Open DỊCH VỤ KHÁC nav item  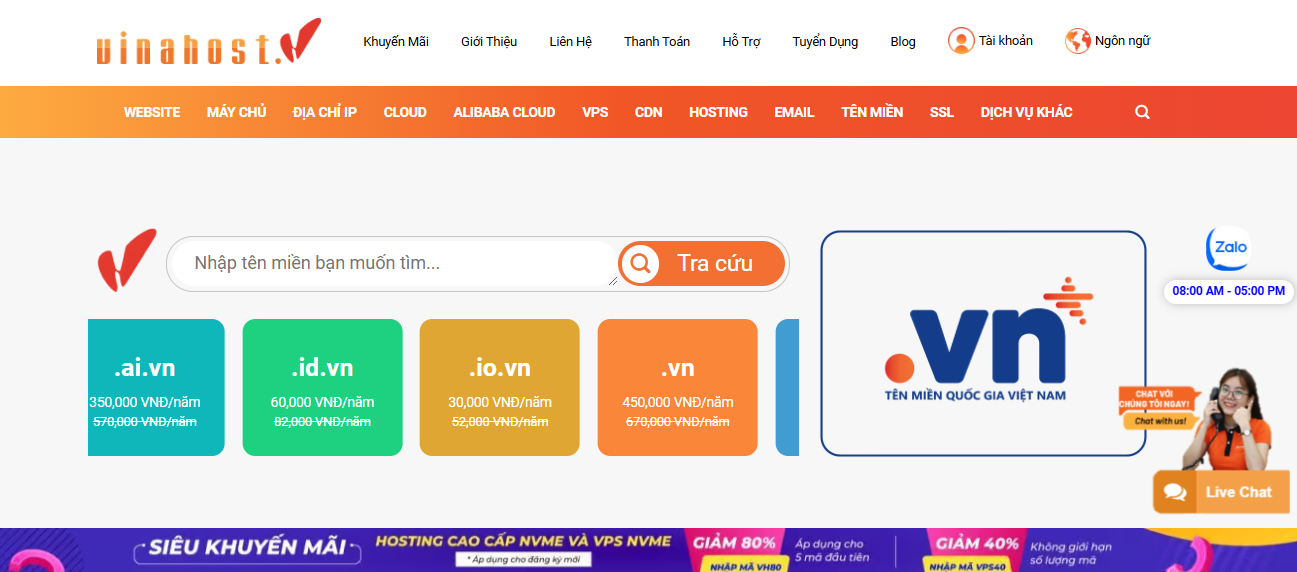[1026, 112]
